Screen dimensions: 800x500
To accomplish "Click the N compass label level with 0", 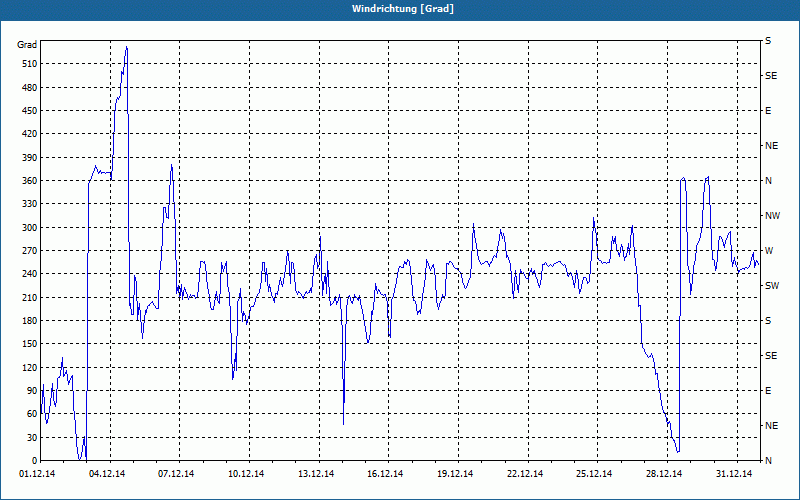I will point(769,461).
